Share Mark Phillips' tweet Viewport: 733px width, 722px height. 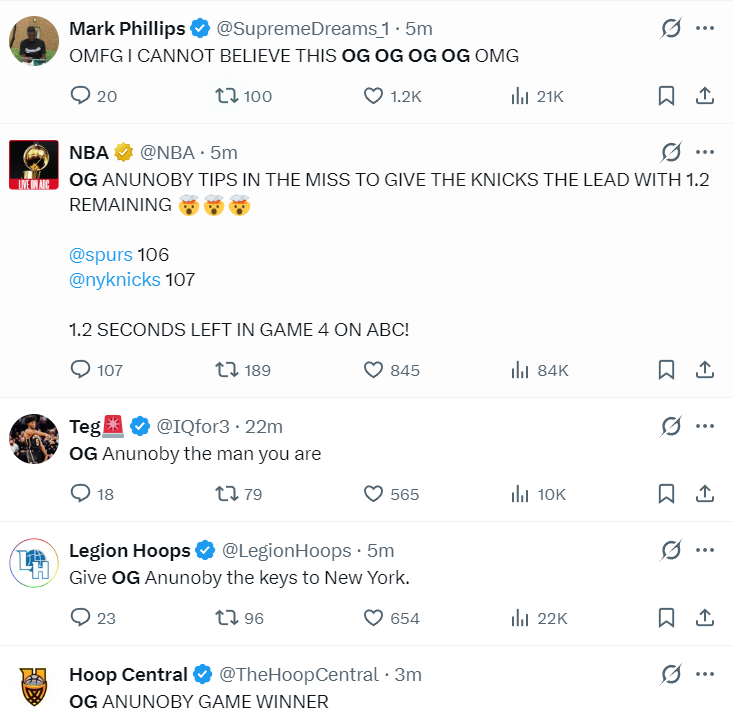click(x=704, y=96)
